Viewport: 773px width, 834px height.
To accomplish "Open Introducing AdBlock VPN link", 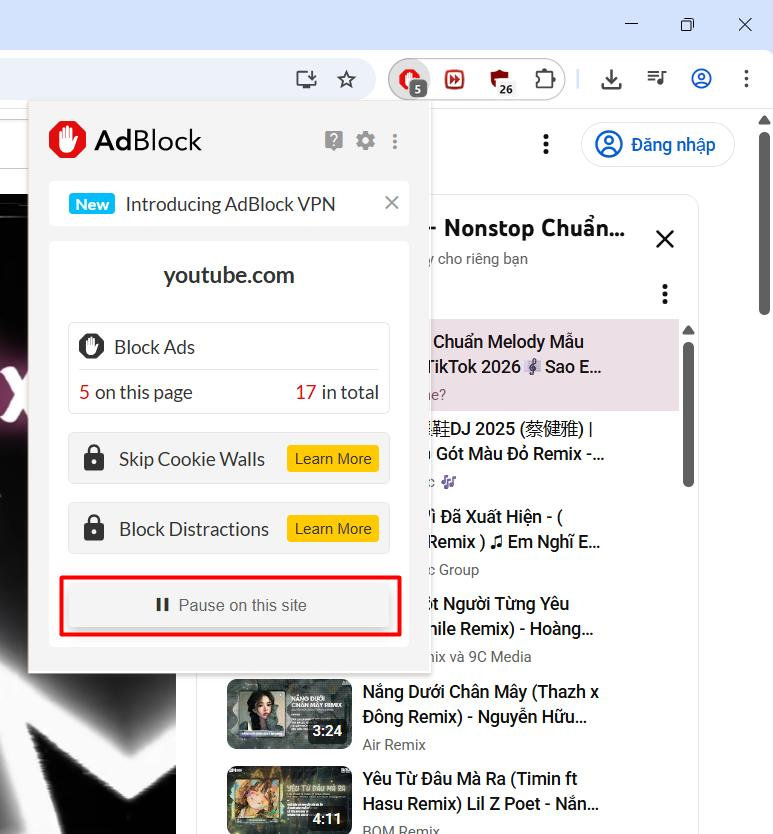I will coord(230,204).
